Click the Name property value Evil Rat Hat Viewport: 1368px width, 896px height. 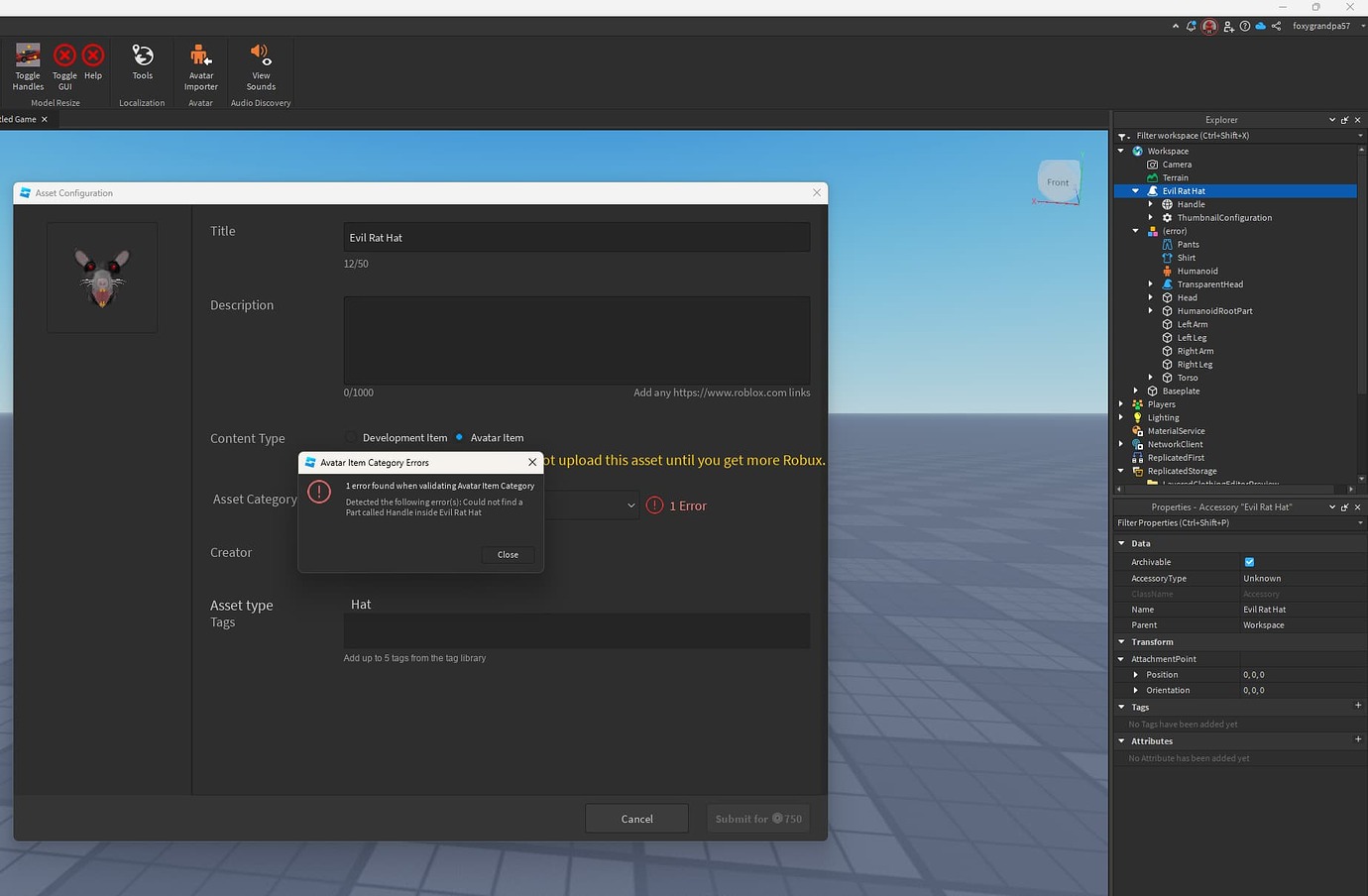pos(1264,610)
